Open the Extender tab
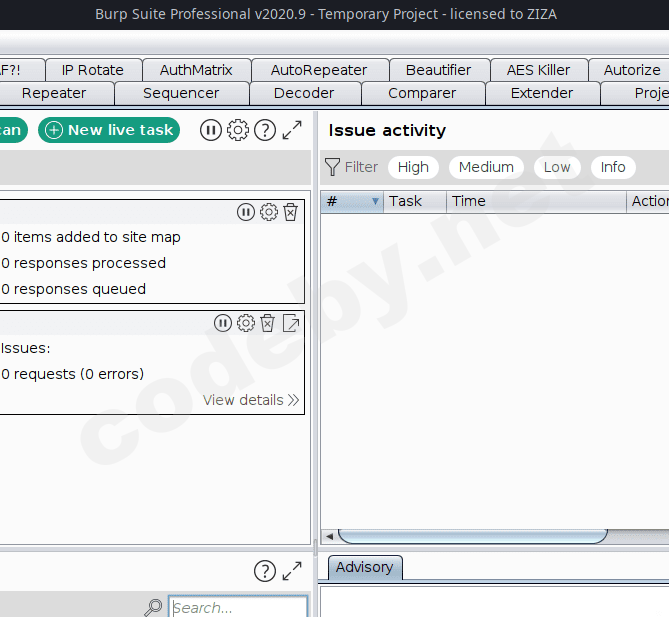This screenshot has height=617, width=669. pyautogui.click(x=542, y=93)
